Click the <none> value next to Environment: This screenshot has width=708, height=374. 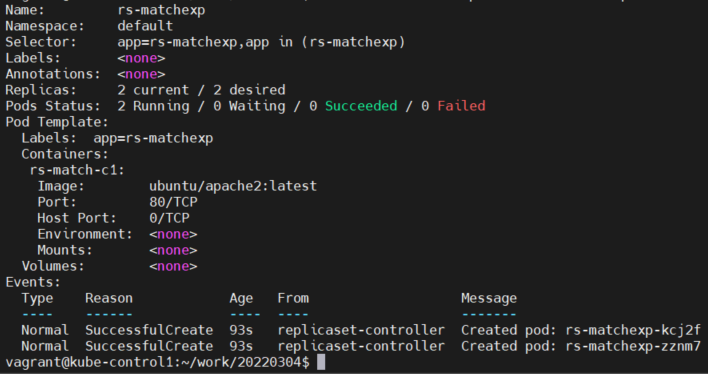pyautogui.click(x=173, y=234)
